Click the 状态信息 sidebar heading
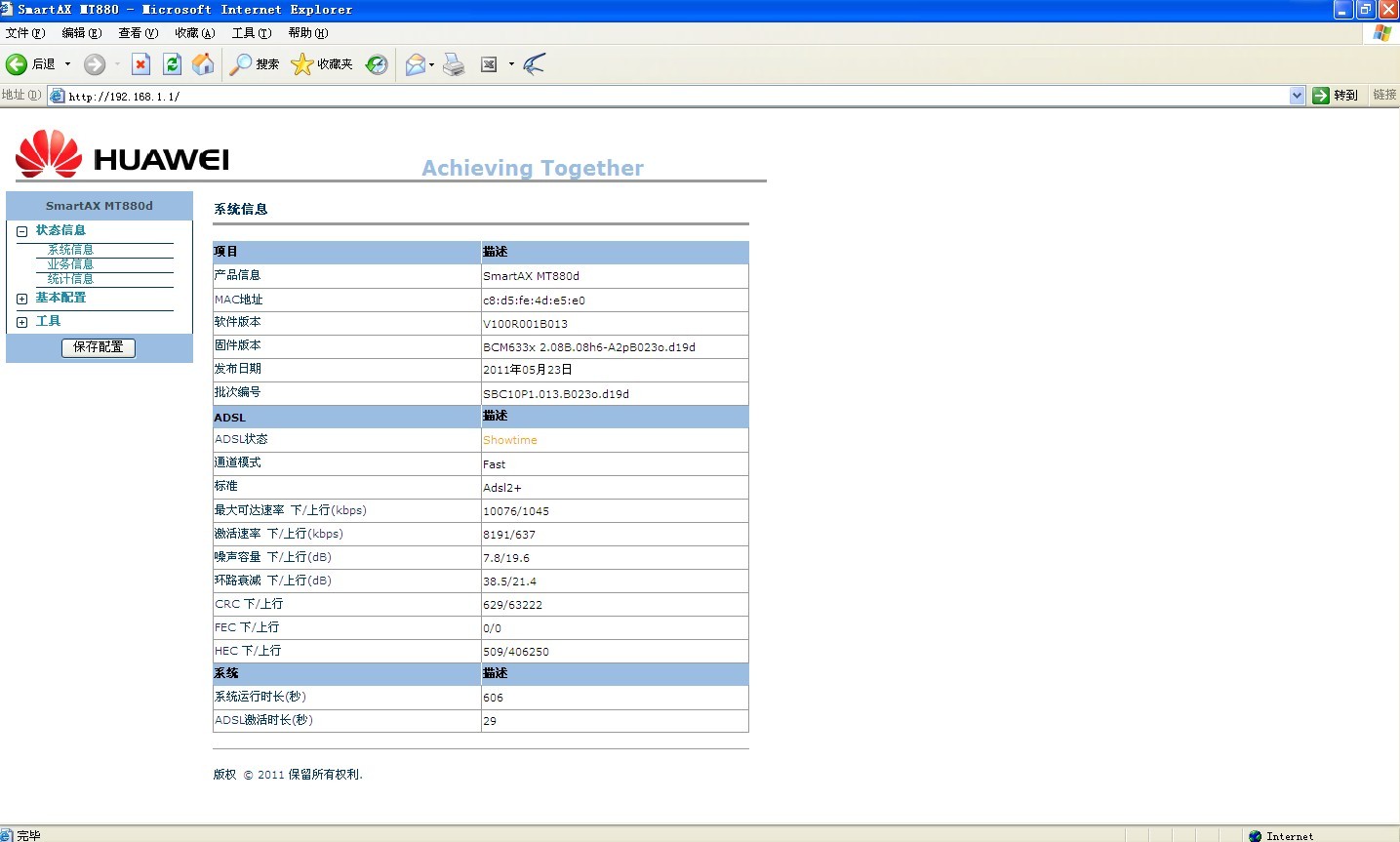 coord(60,230)
